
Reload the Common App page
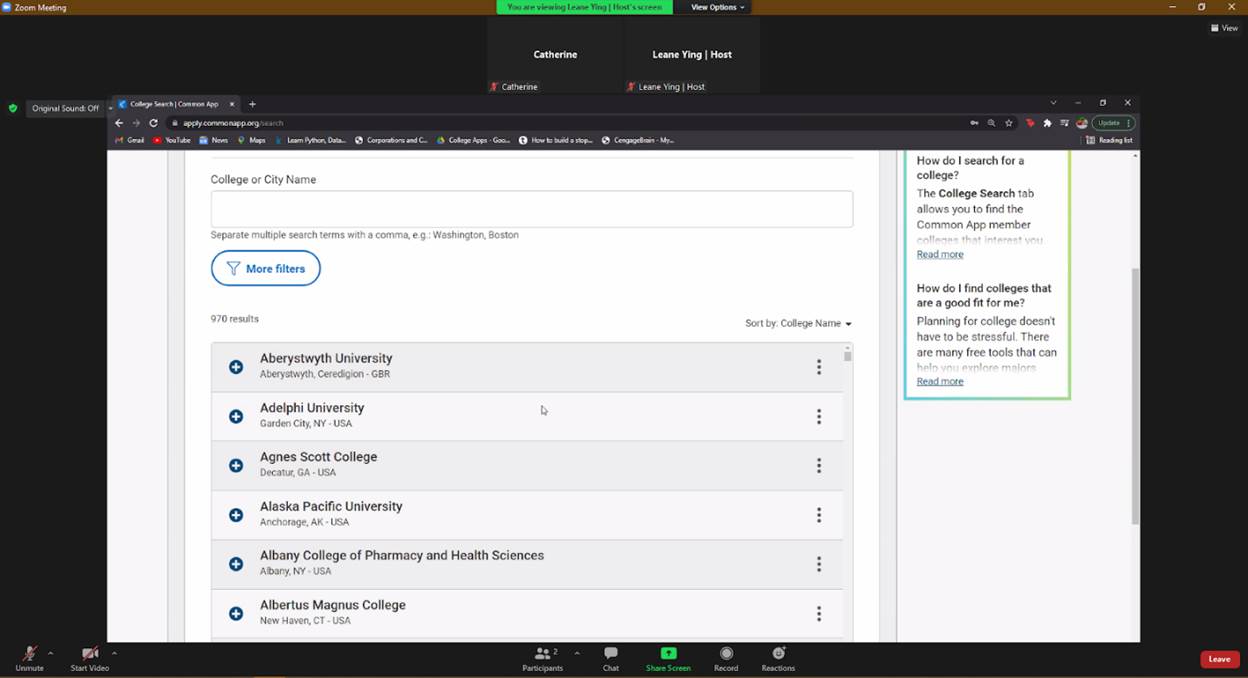[153, 123]
